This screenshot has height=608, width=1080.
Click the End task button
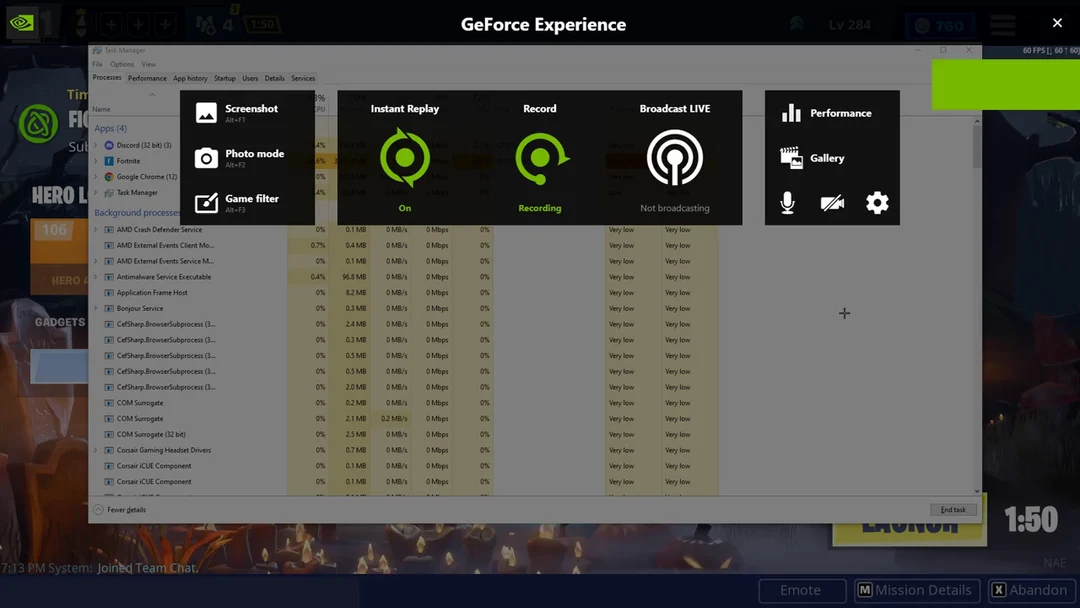point(953,510)
